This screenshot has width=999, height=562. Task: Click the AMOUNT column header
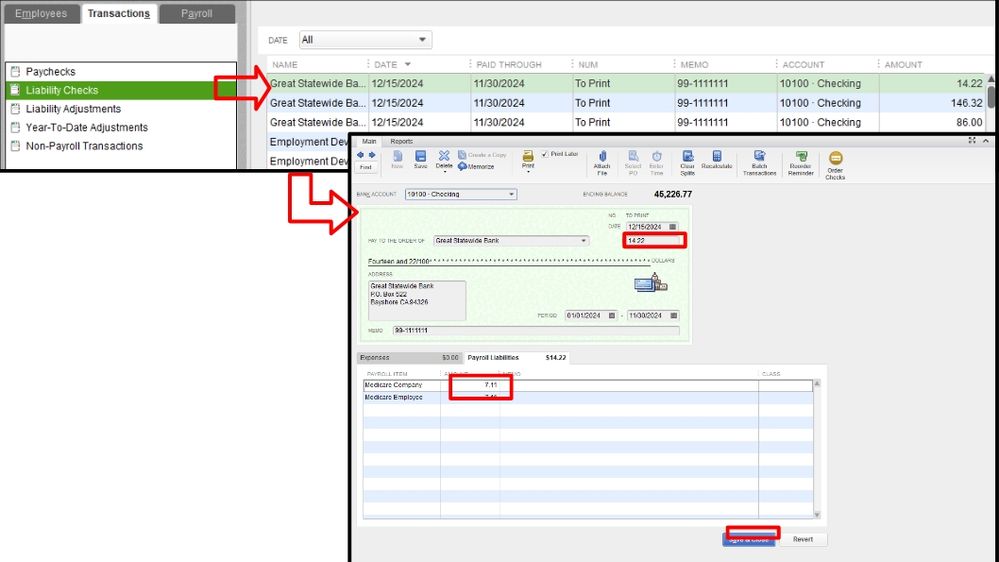pos(903,64)
